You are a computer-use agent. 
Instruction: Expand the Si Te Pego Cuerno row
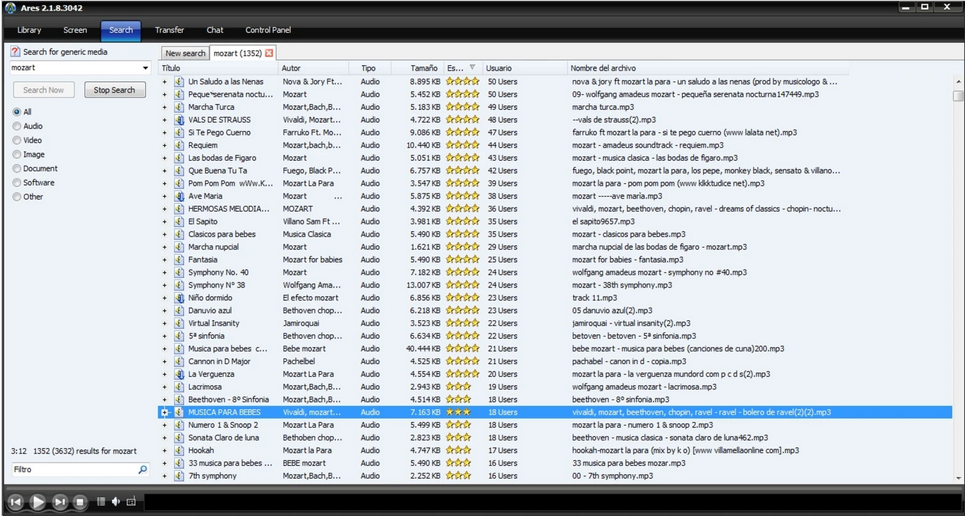tap(164, 132)
